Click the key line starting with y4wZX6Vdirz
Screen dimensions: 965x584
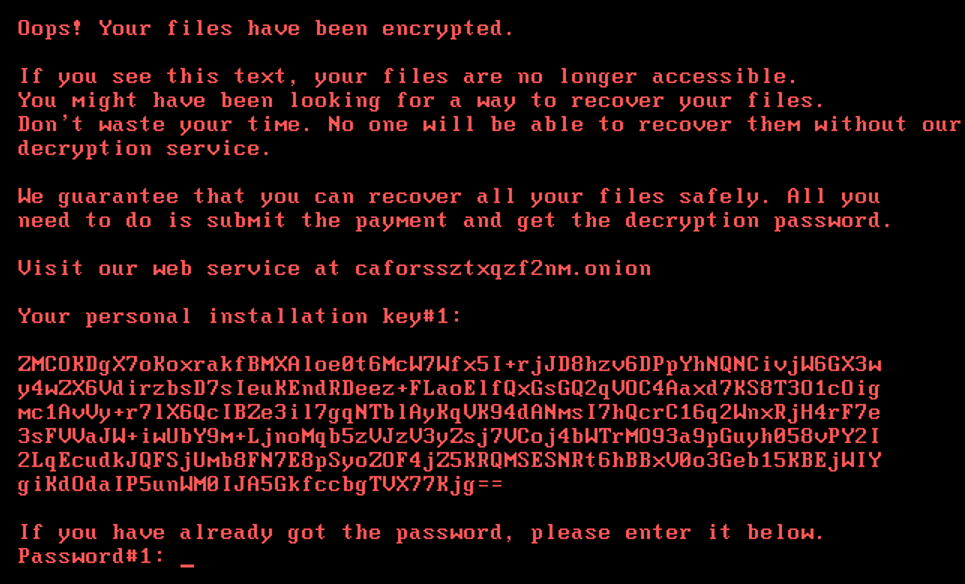pos(449,389)
